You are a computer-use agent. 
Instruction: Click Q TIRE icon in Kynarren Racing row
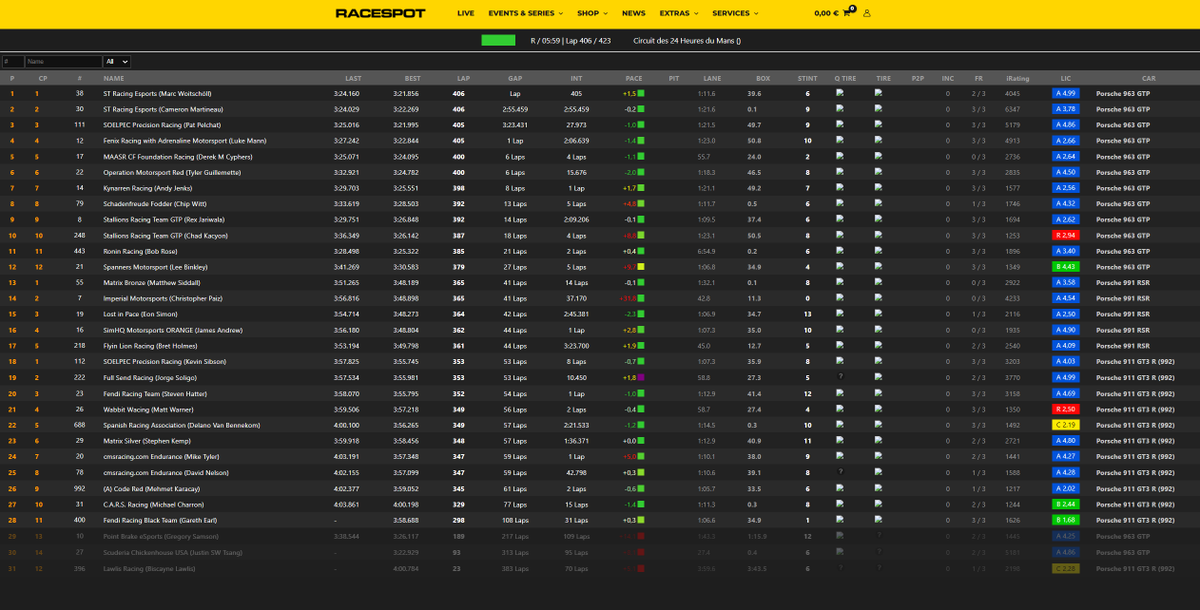pyautogui.click(x=840, y=188)
